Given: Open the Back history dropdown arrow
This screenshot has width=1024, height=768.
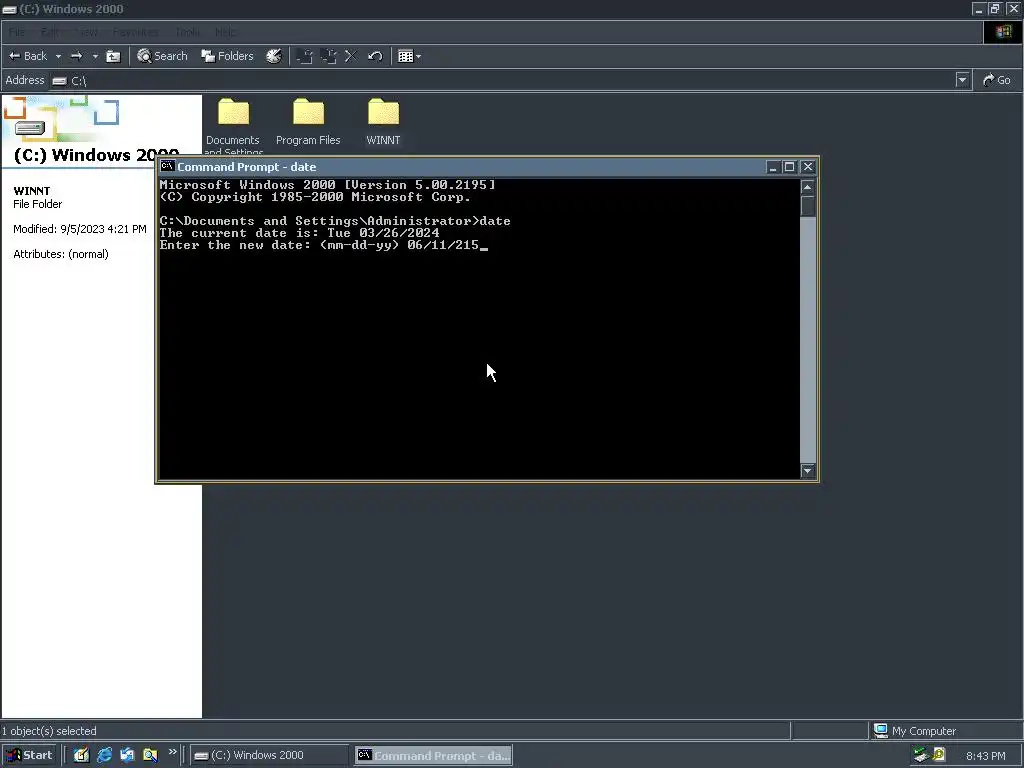Looking at the screenshot, I should (x=58, y=56).
